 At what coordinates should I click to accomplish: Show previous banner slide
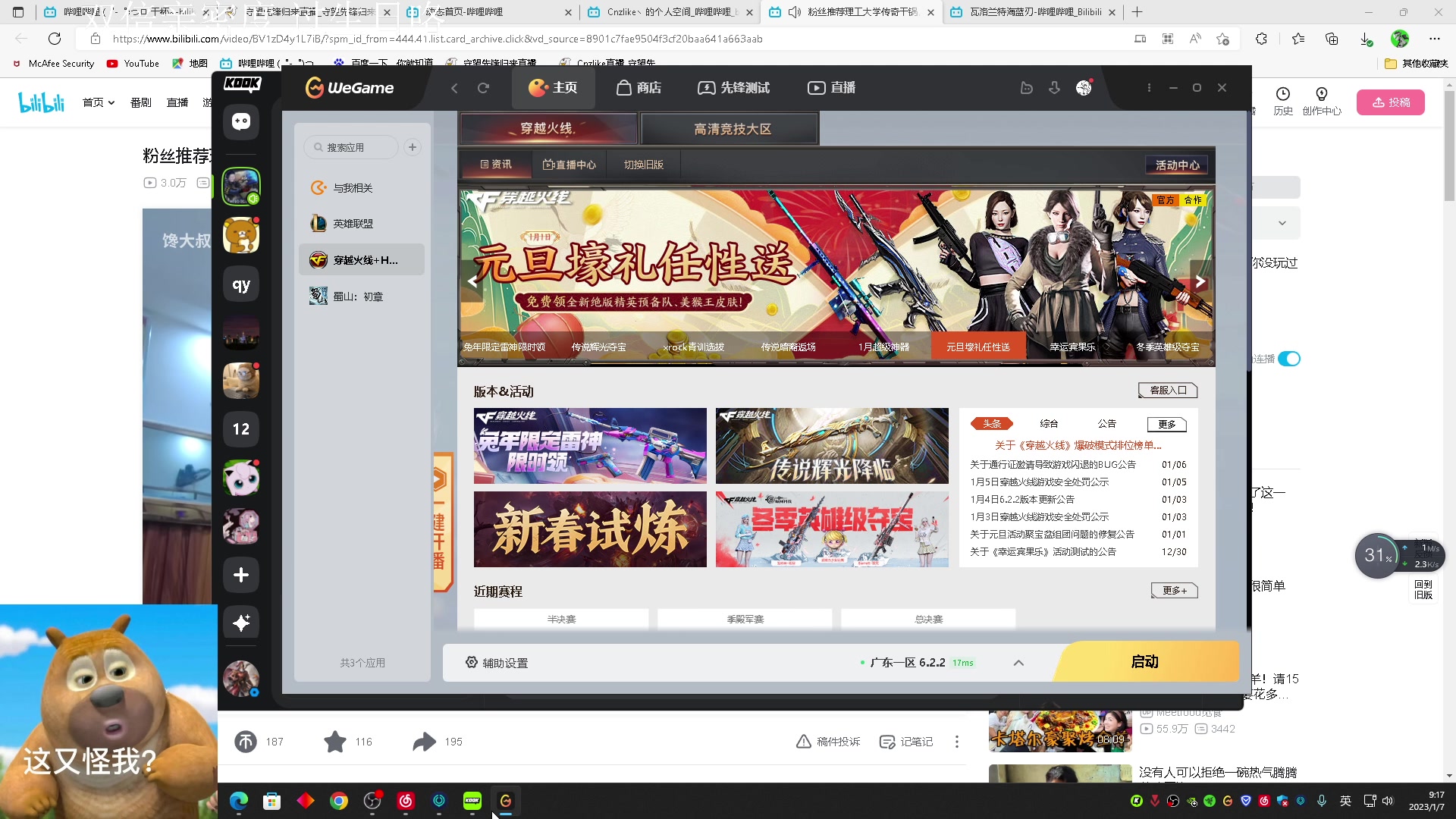pos(472,281)
